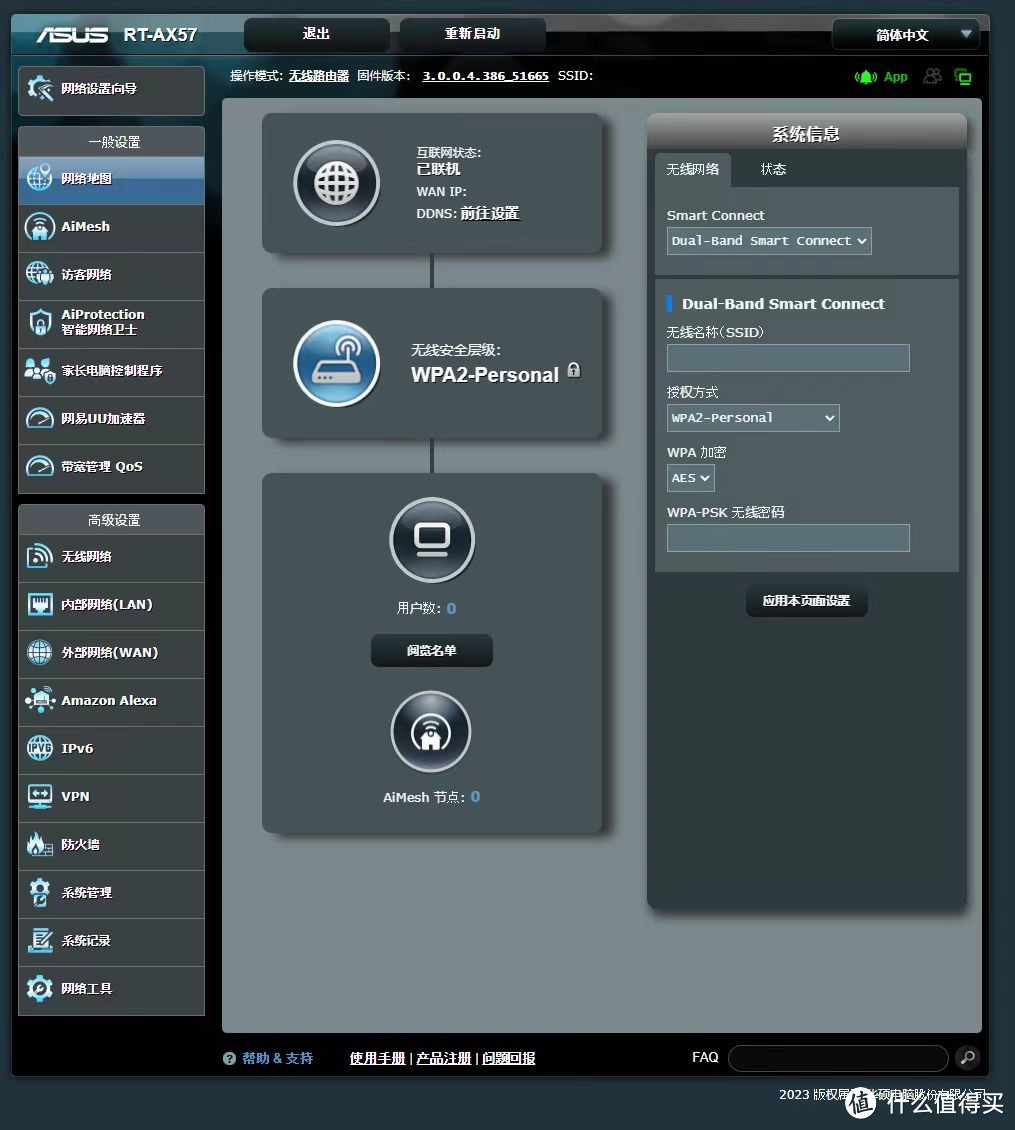Click the 重新启动 reboot button

[472, 34]
